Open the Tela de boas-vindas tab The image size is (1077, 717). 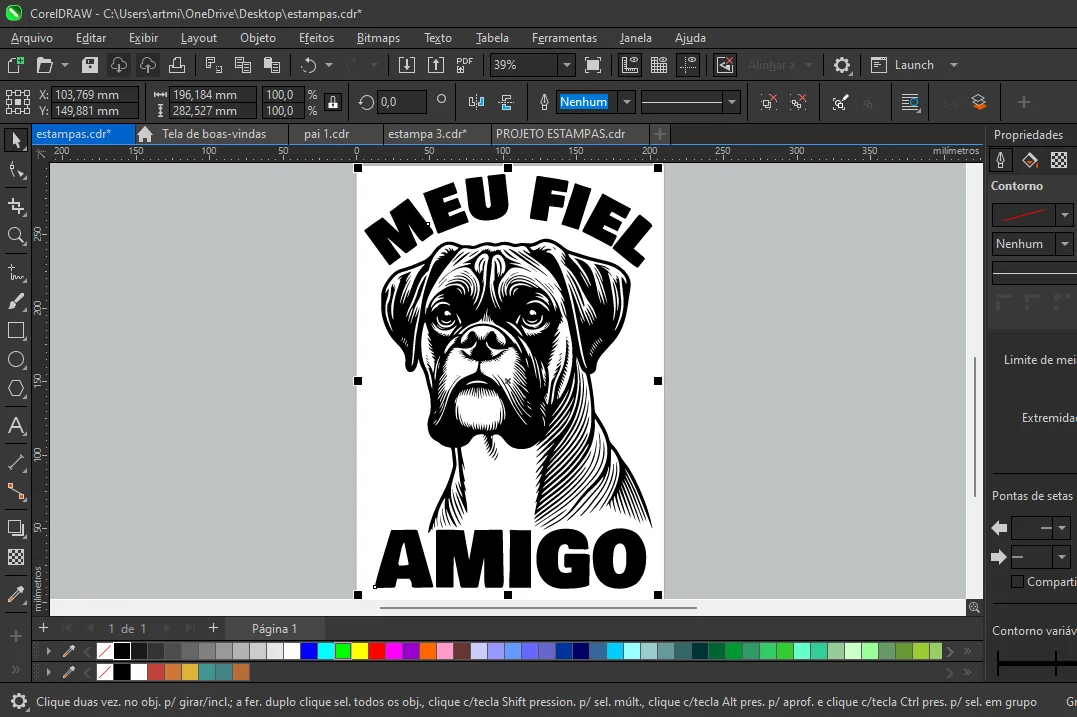pos(213,134)
